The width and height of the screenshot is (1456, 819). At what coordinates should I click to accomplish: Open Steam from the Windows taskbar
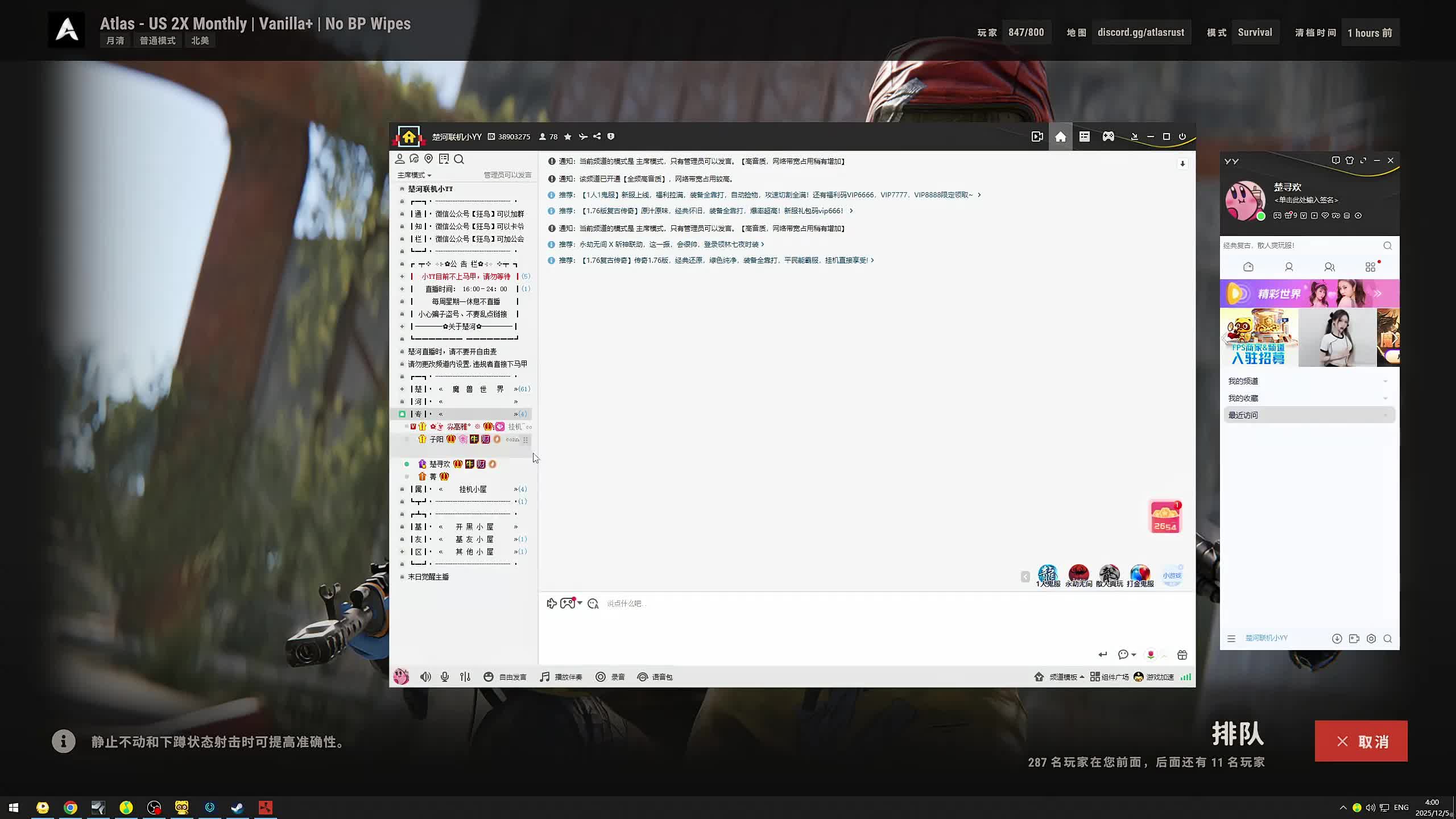[237, 808]
